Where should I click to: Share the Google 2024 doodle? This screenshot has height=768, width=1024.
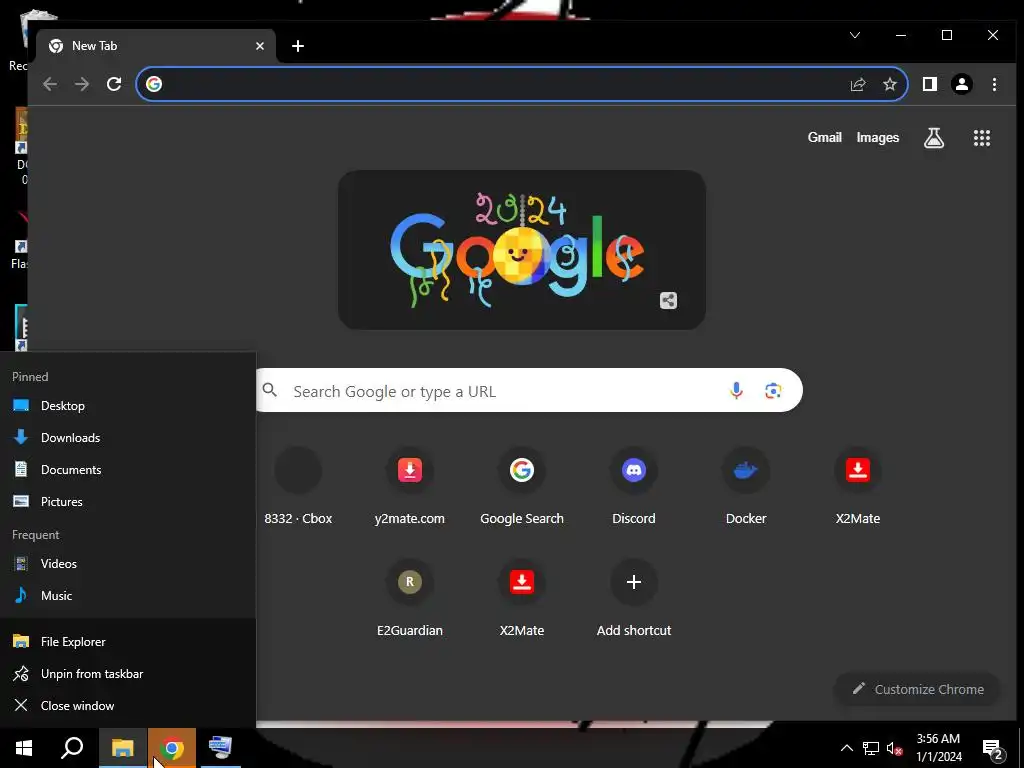pos(668,300)
